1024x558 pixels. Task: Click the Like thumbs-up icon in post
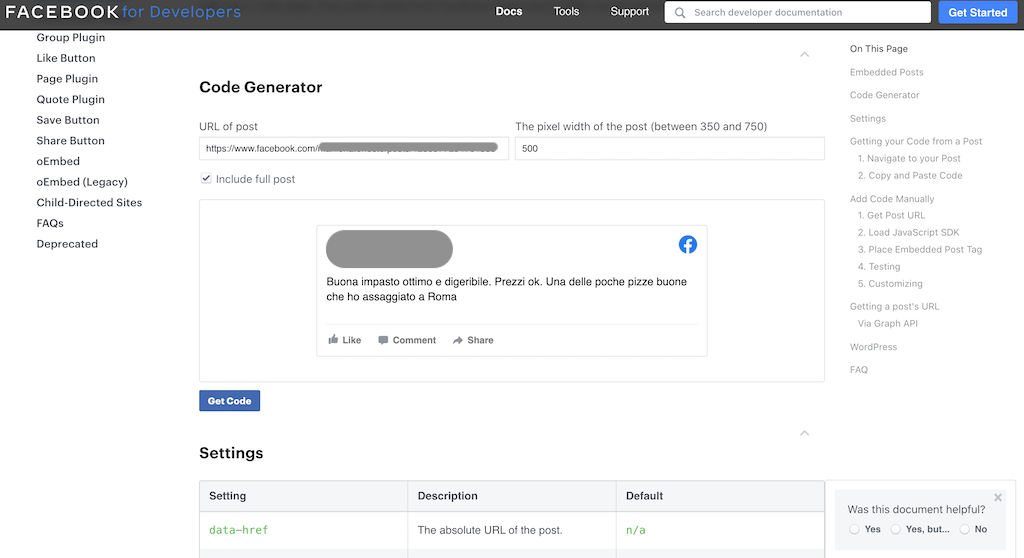(333, 339)
